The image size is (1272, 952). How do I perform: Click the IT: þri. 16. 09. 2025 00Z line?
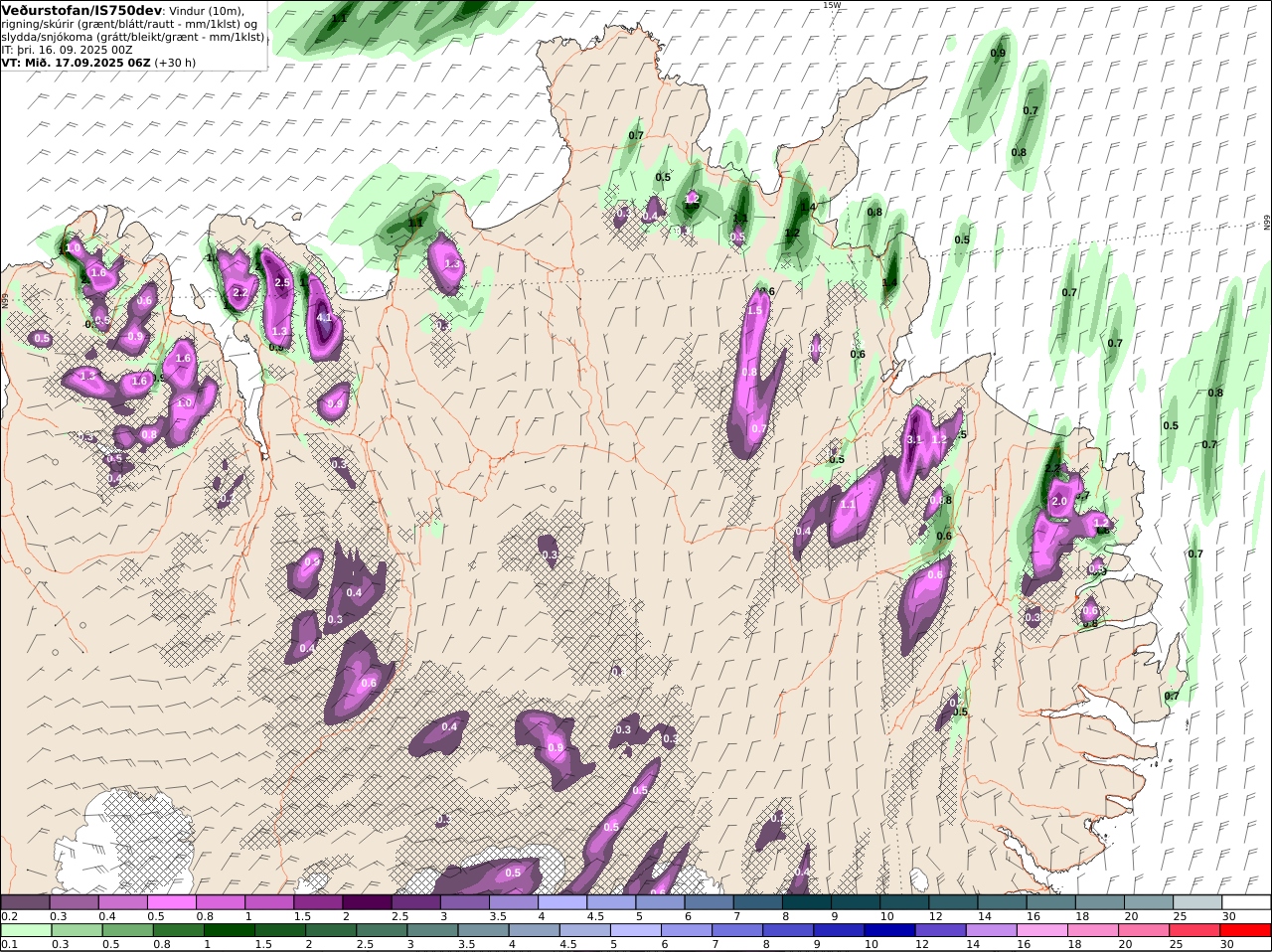(x=67, y=49)
